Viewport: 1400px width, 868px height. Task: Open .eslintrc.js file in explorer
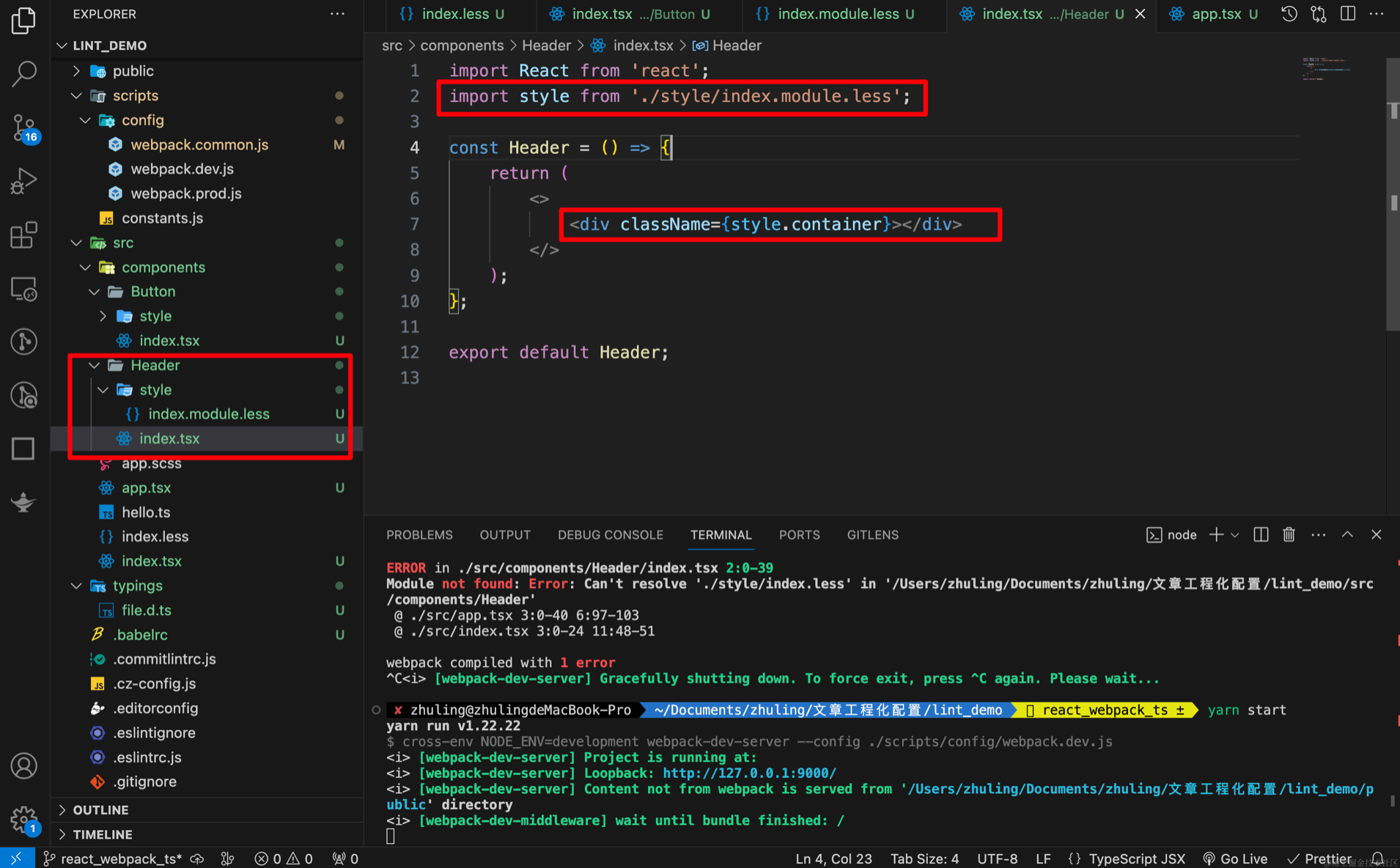click(147, 757)
